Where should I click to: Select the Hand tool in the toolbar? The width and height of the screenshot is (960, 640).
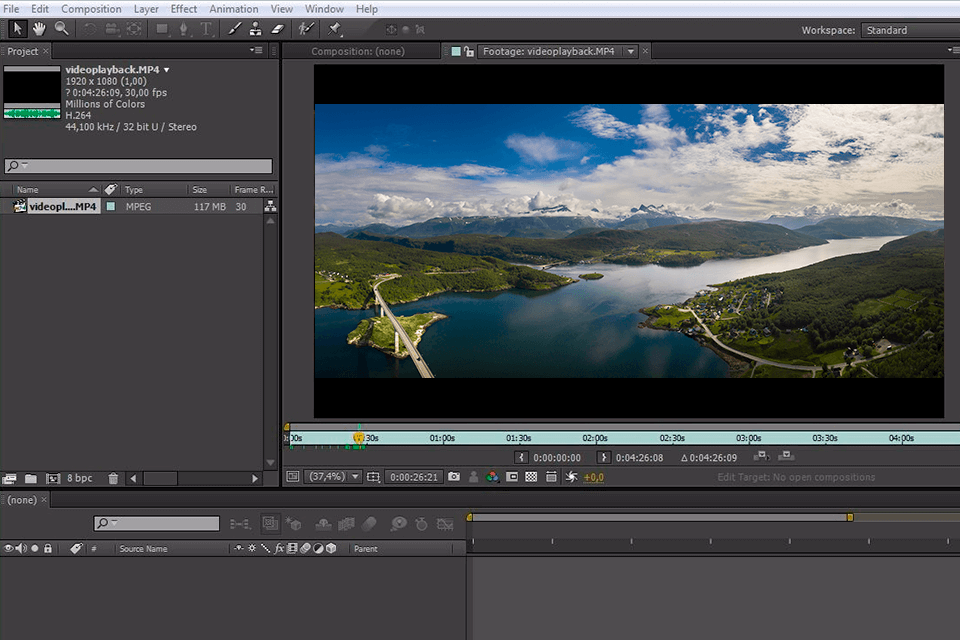(x=40, y=28)
